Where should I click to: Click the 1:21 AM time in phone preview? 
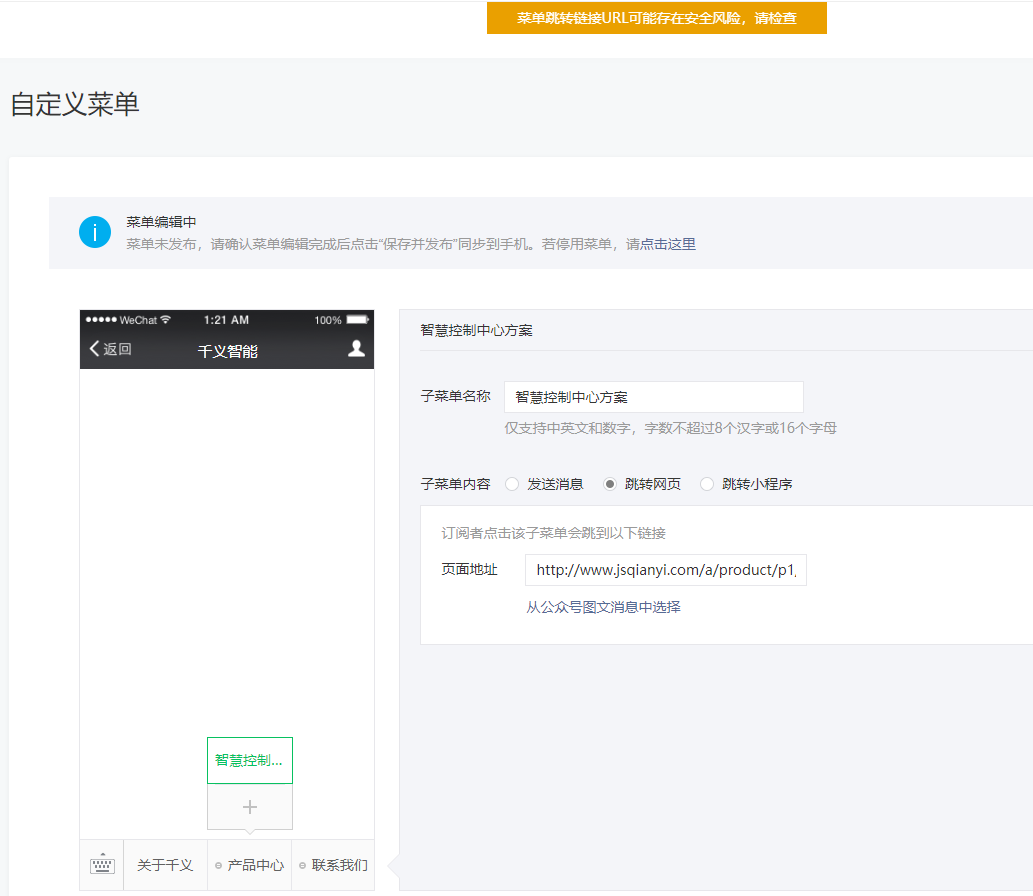226,320
